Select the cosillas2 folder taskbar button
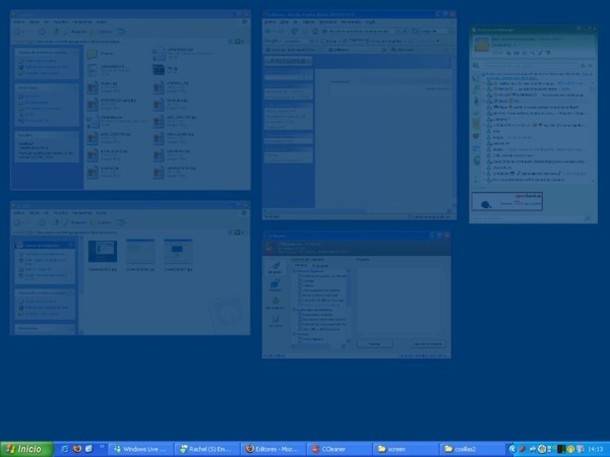This screenshot has height=457, width=610. (x=472, y=449)
